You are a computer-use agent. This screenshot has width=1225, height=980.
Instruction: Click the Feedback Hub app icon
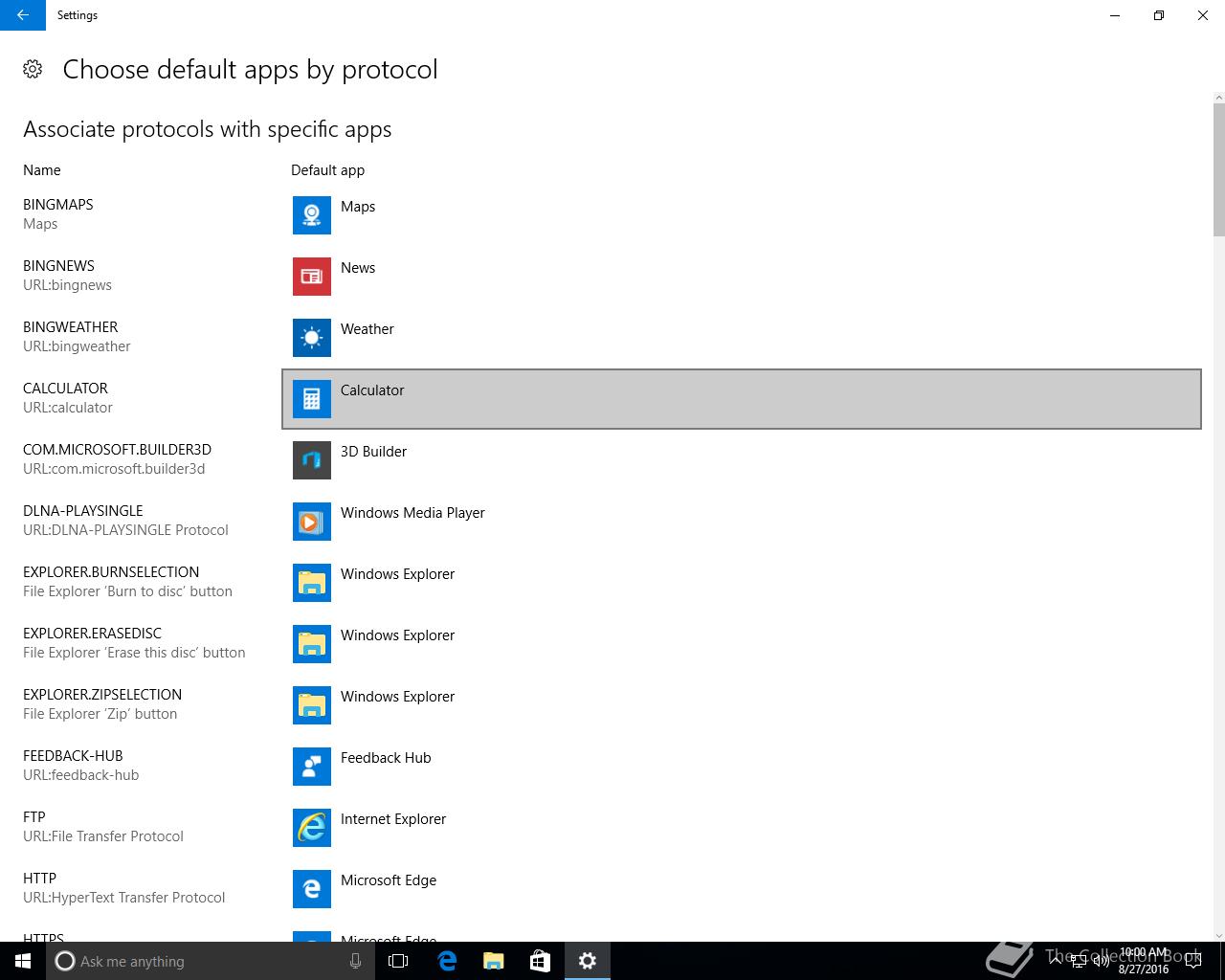(x=312, y=767)
